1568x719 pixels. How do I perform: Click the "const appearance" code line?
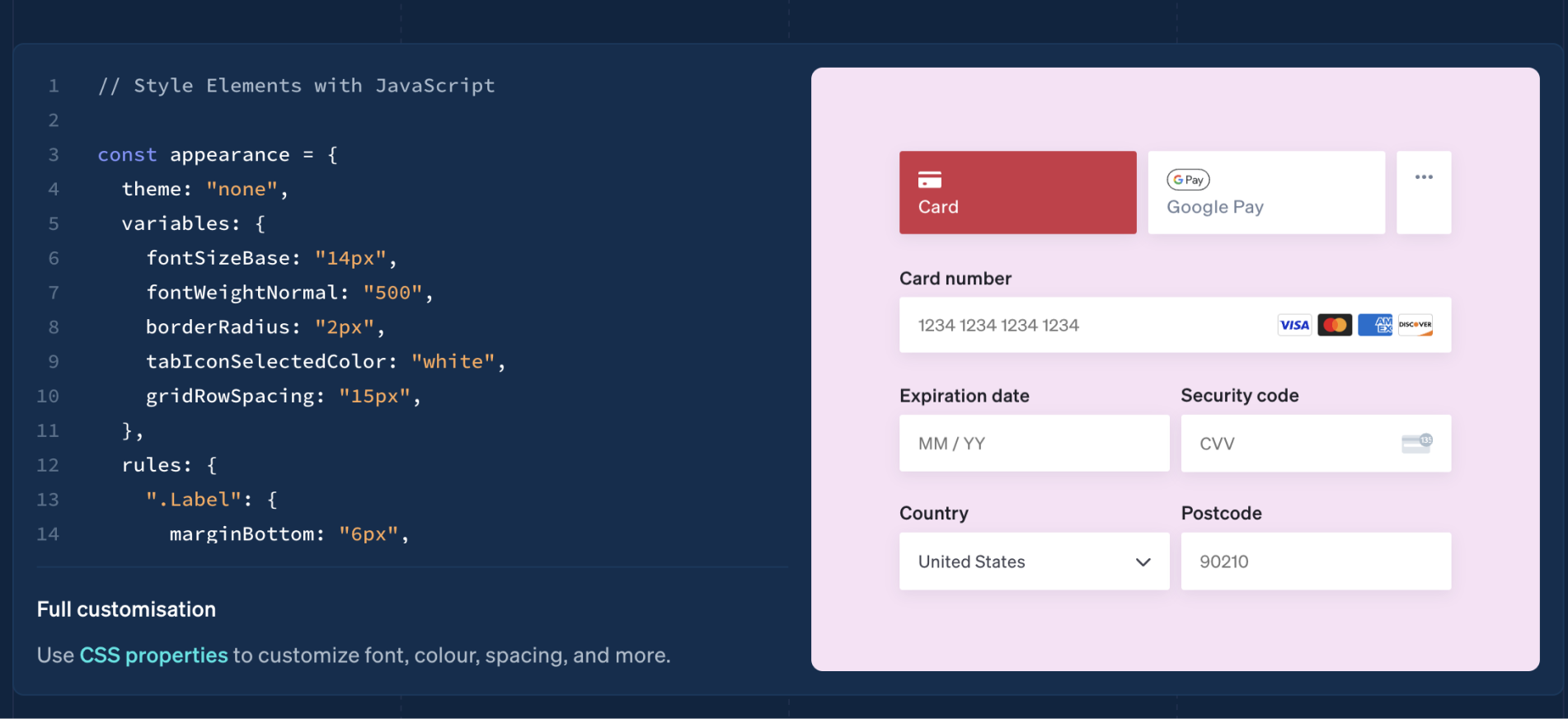217,155
